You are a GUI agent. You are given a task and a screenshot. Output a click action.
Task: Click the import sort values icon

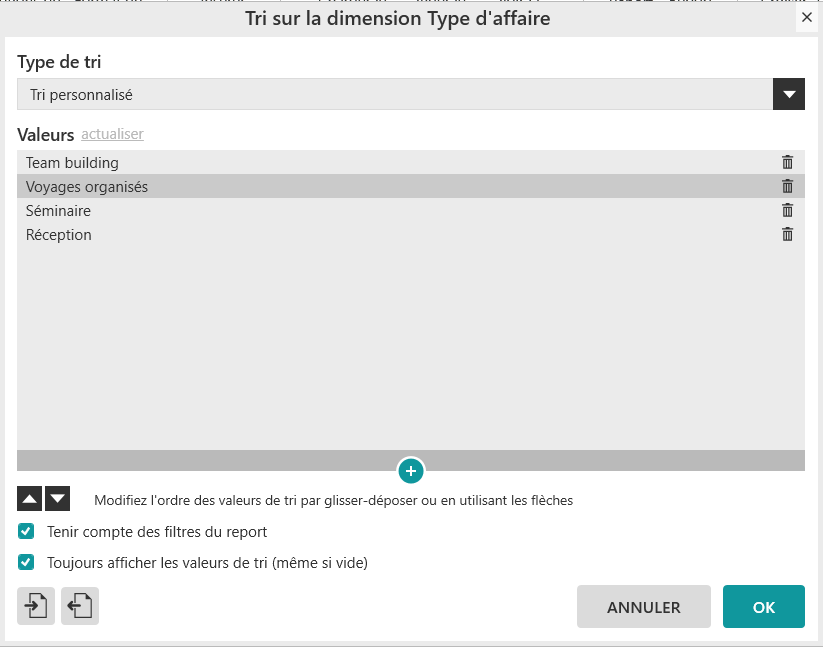point(36,606)
